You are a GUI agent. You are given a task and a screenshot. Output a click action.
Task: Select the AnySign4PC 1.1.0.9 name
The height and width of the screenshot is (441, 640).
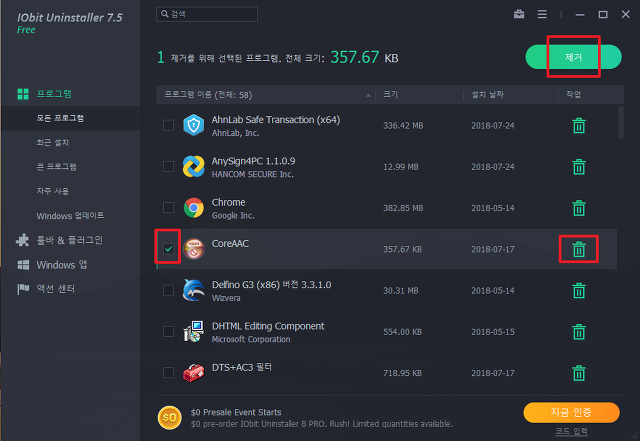253,161
